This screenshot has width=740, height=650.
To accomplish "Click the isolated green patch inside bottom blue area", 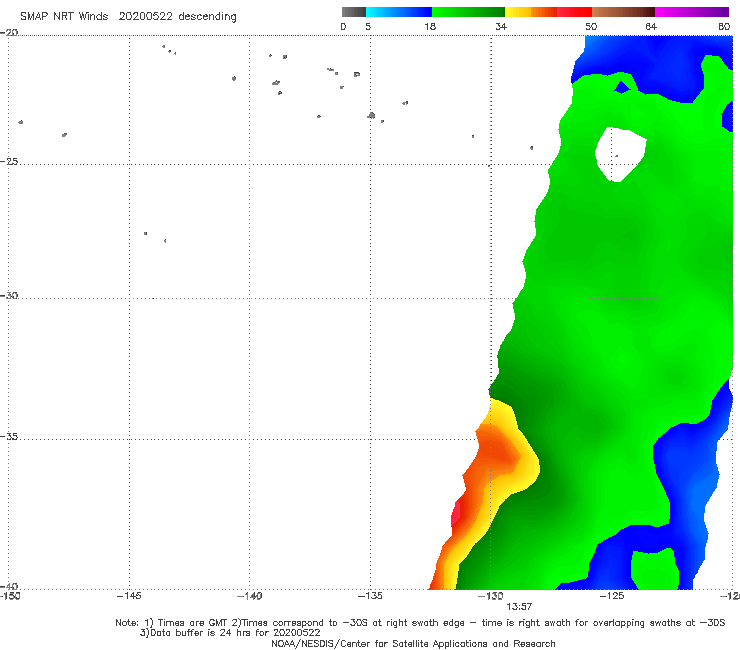I will [655, 569].
